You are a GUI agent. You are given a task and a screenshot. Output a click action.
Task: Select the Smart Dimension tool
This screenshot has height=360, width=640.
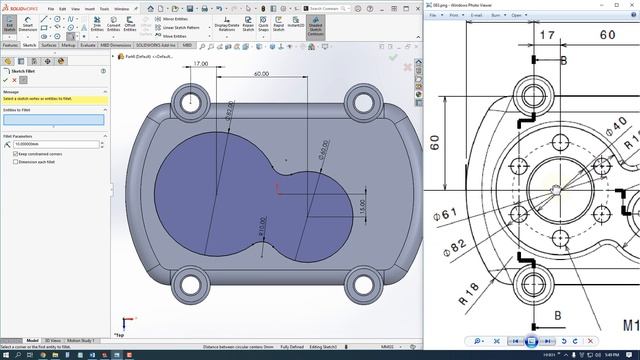(28, 24)
